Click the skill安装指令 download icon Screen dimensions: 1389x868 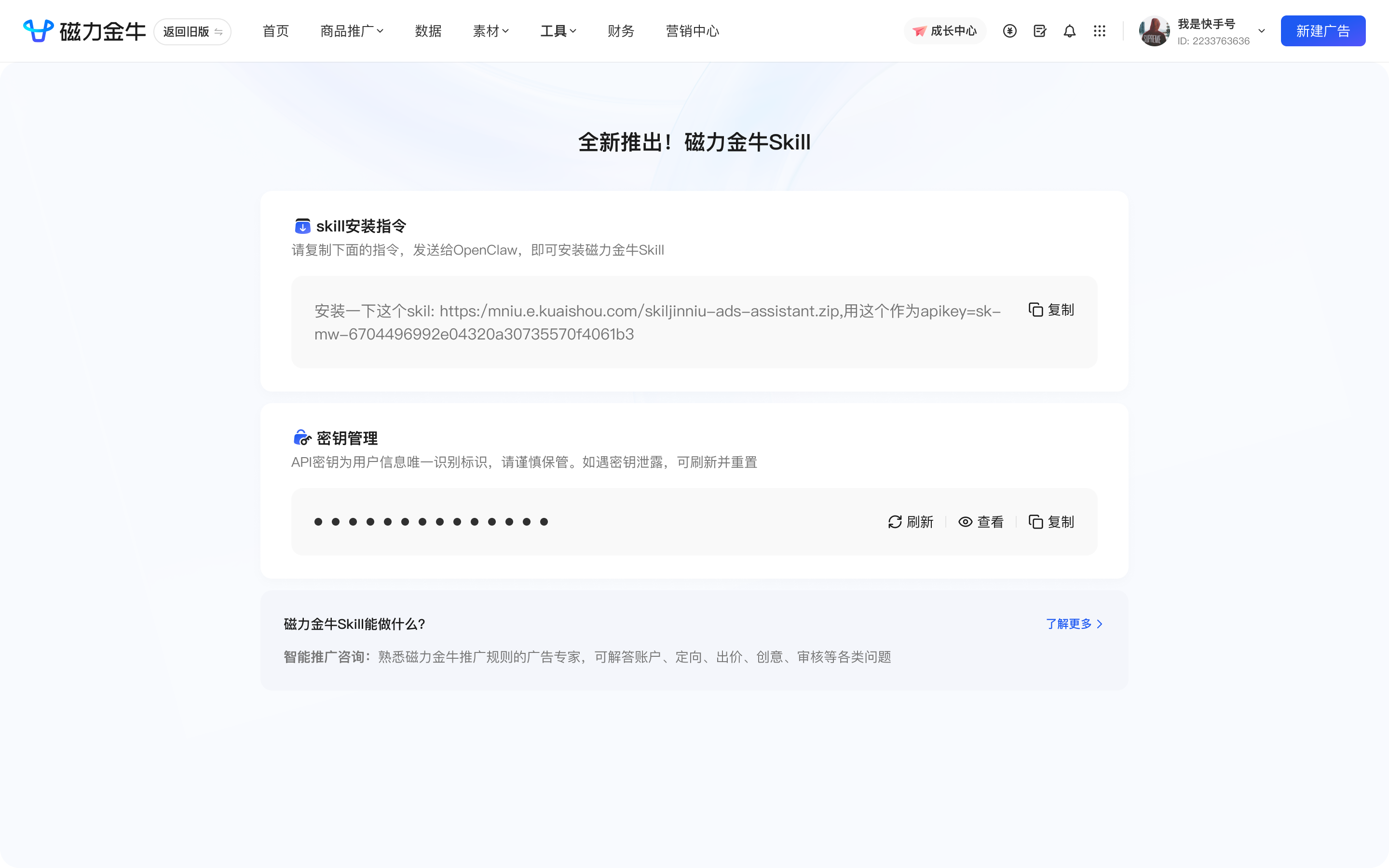coord(302,226)
